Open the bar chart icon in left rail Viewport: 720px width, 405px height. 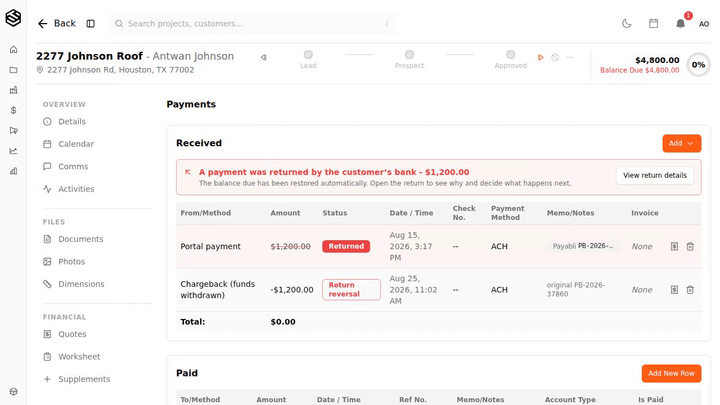(x=13, y=171)
